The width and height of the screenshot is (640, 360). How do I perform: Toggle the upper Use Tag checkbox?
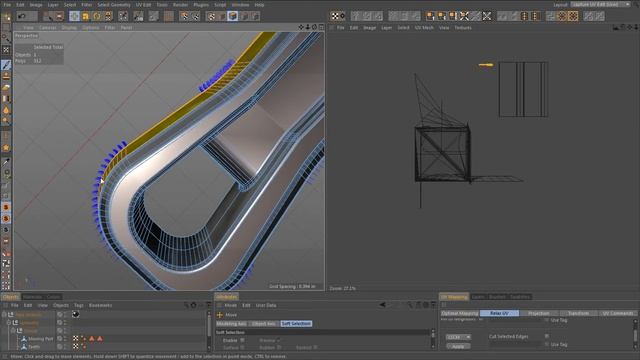547,320
